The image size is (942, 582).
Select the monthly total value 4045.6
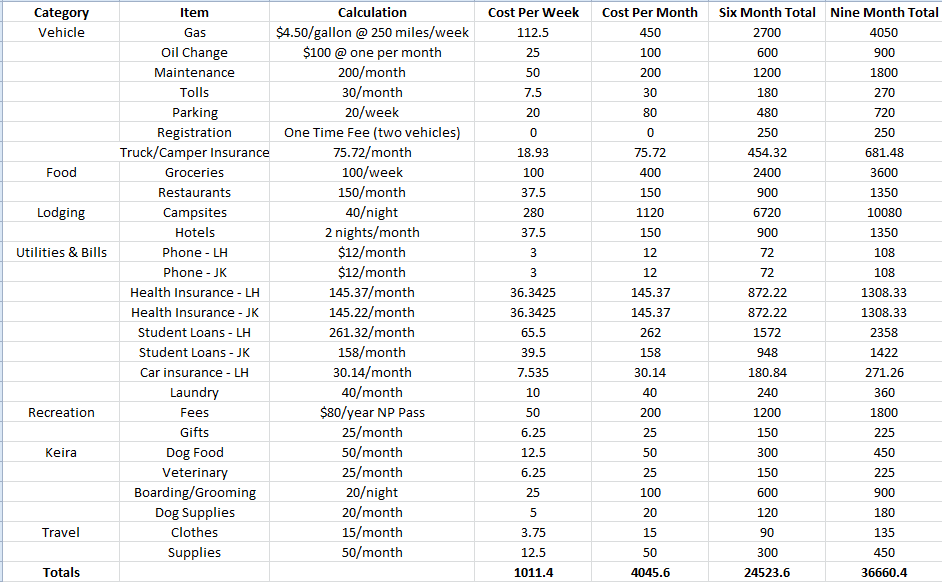[650, 573]
